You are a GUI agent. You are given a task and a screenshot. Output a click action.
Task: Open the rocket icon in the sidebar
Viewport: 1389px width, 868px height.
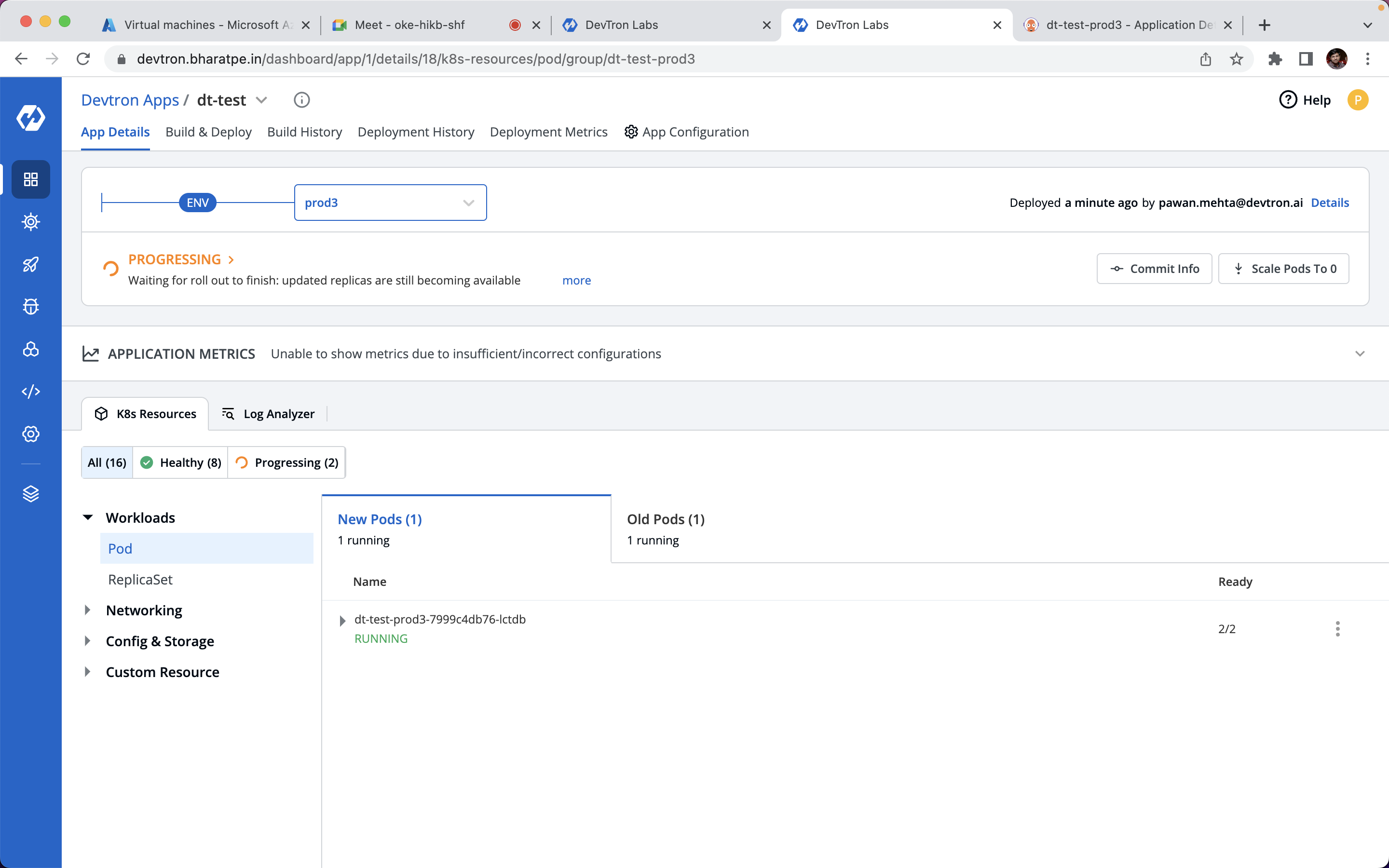pyautogui.click(x=30, y=264)
